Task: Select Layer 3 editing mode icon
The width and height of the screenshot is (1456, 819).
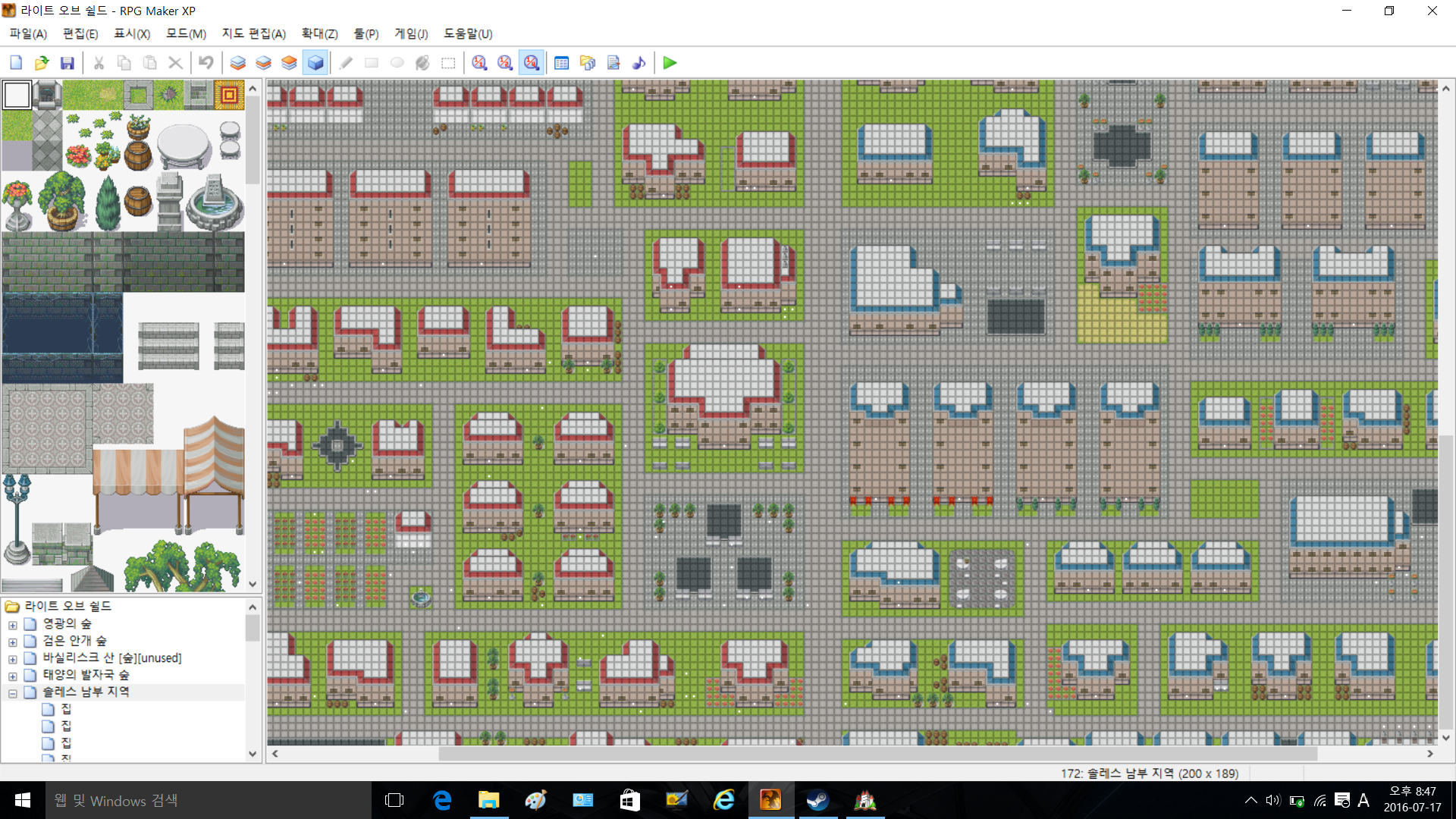Action: 289,63
